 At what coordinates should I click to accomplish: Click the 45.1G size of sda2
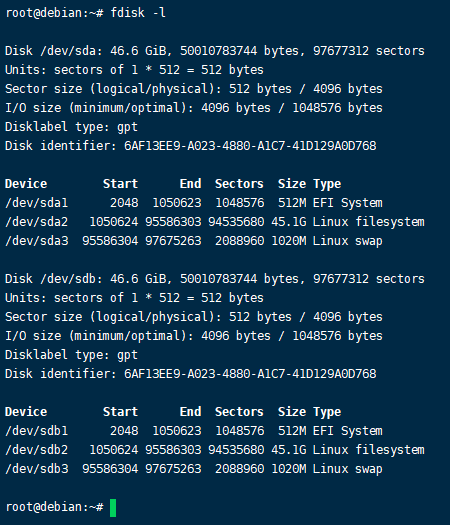click(x=289, y=222)
